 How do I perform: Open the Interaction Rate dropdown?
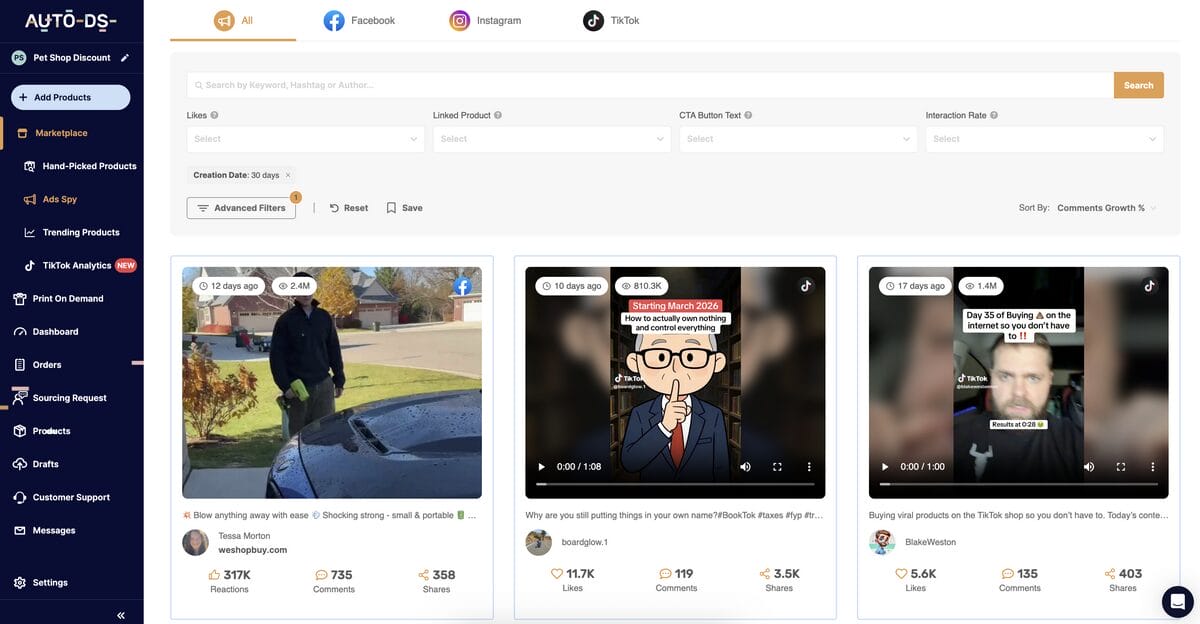pyautogui.click(x=1043, y=136)
